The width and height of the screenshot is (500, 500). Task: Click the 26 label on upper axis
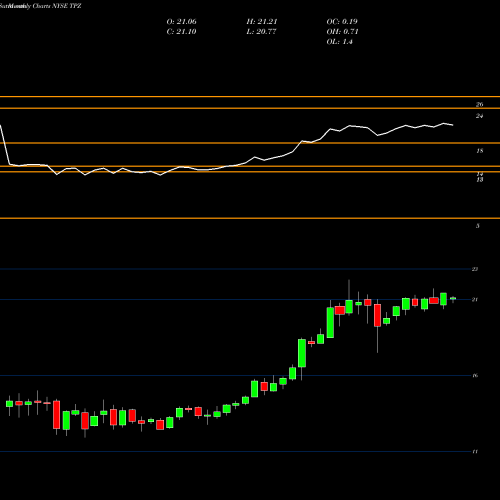point(479,105)
